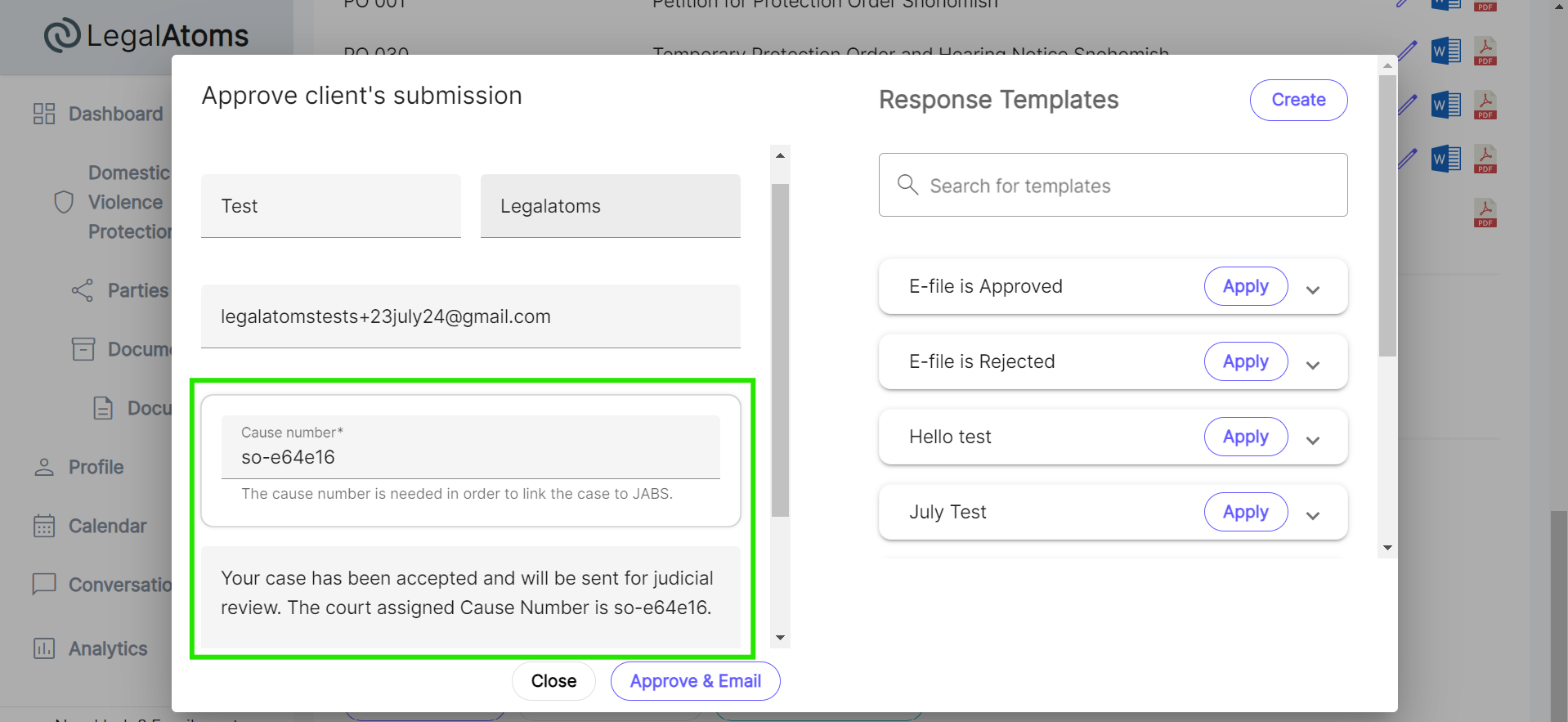Click the form's vertical scrollbar thumb

coord(781,350)
